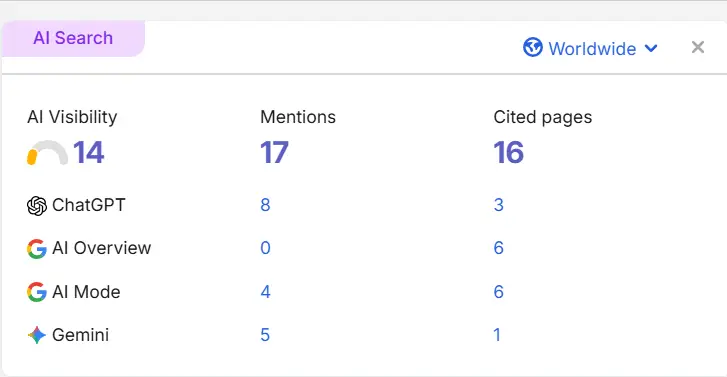Screen dimensions: 727x377
Task: Open AI Mode mentions count 4
Action: pyautogui.click(x=265, y=292)
